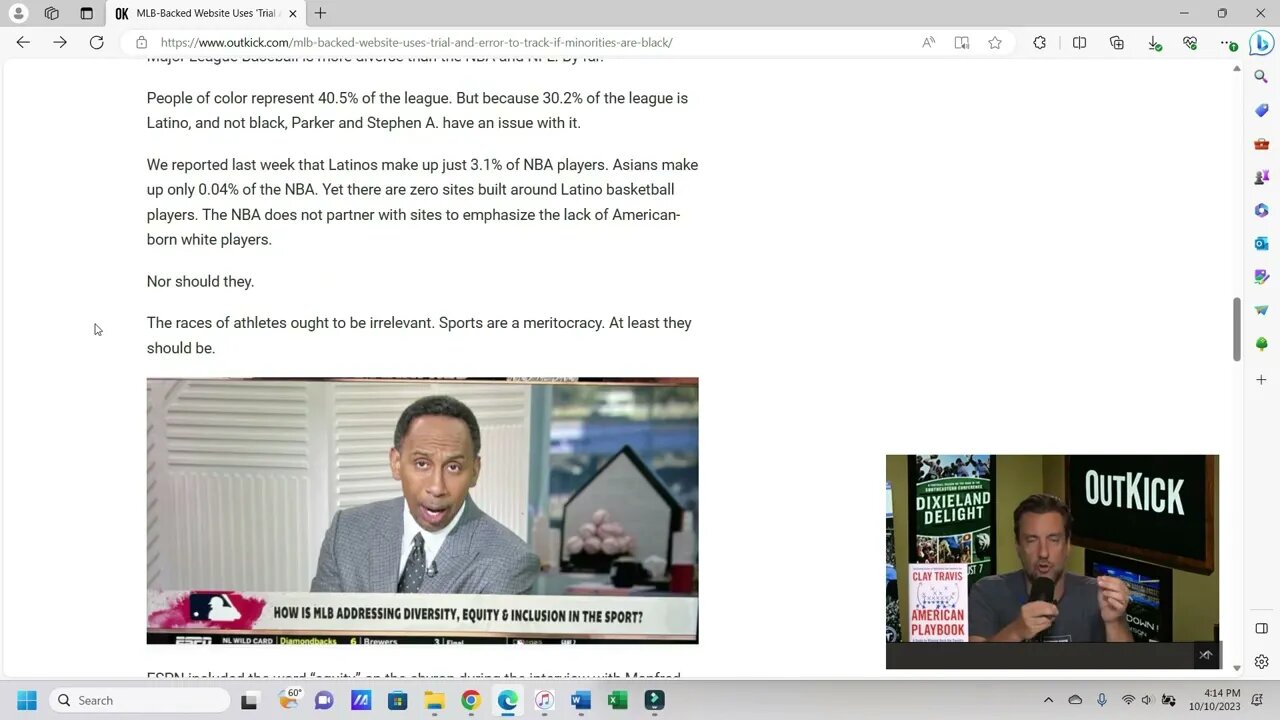Open File Explorer from taskbar
The height and width of the screenshot is (720, 1280).
click(x=434, y=700)
